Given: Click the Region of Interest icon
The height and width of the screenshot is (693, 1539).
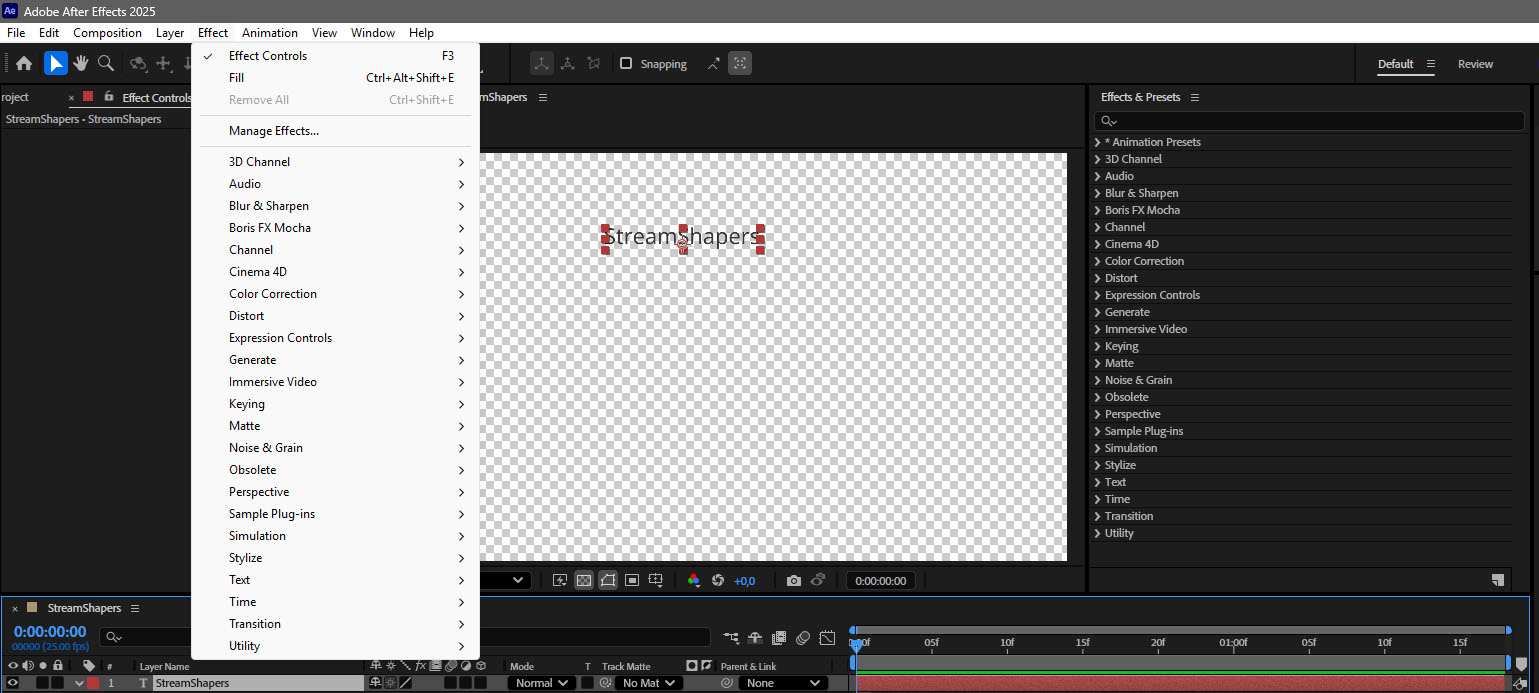Looking at the screenshot, I should [632, 580].
